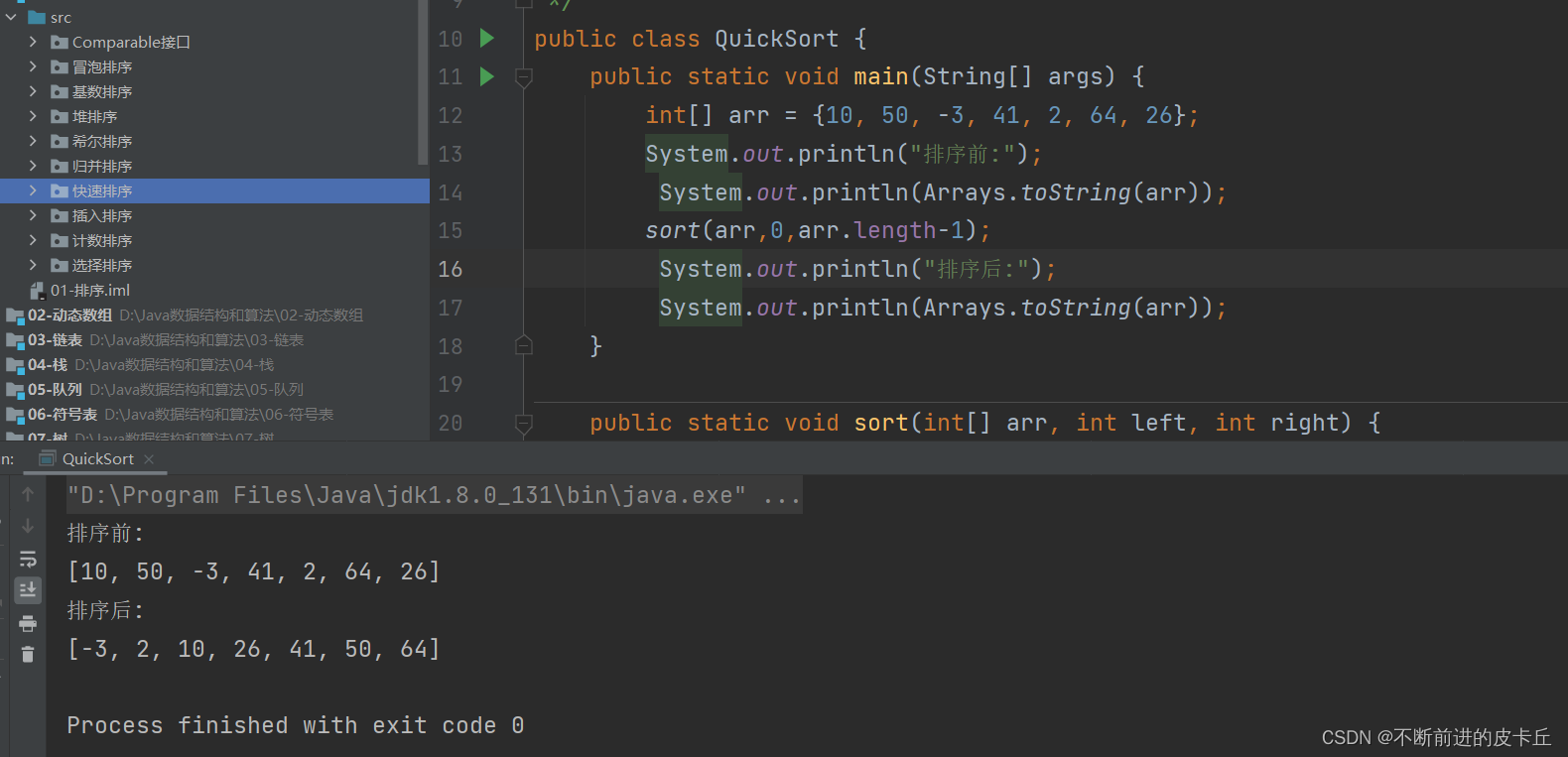
Task: Select the 希尔排序 folder label
Action: pyautogui.click(x=102, y=141)
